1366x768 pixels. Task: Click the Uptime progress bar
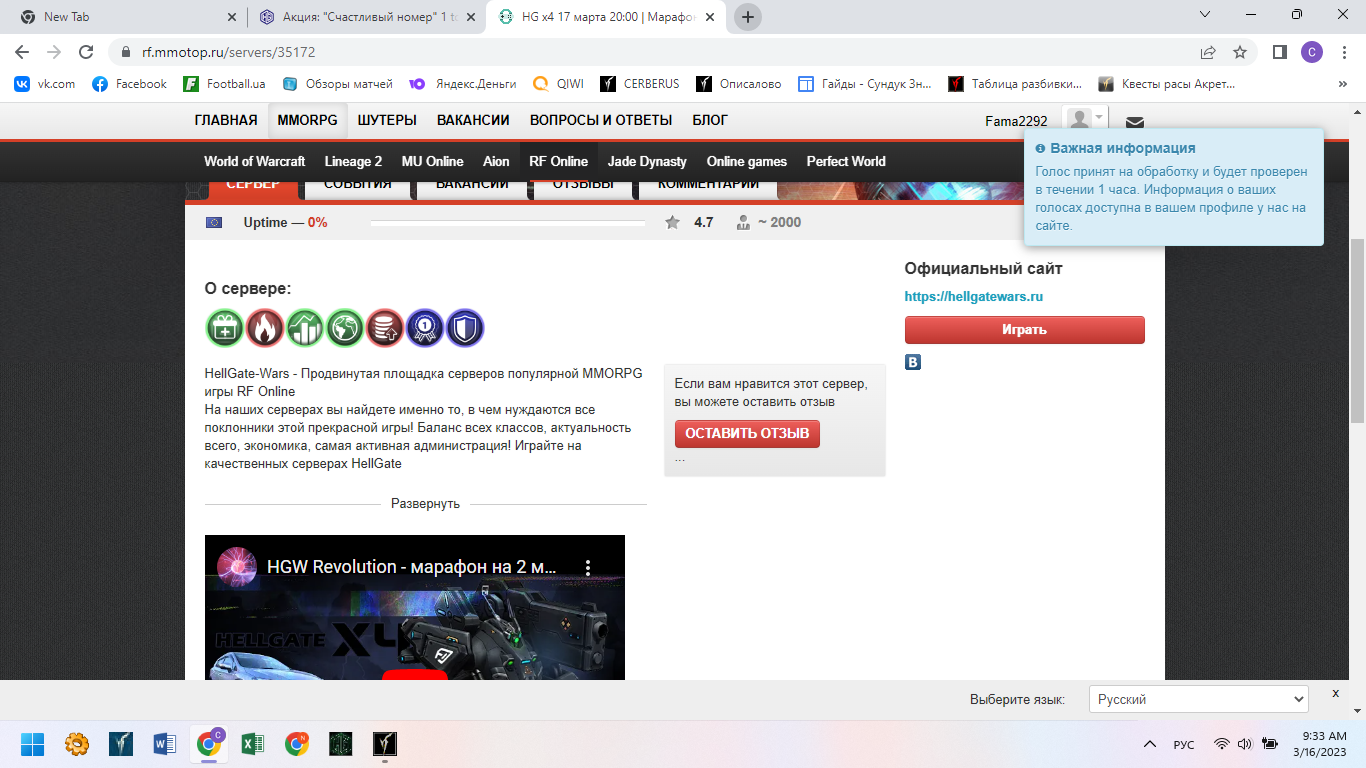click(507, 222)
